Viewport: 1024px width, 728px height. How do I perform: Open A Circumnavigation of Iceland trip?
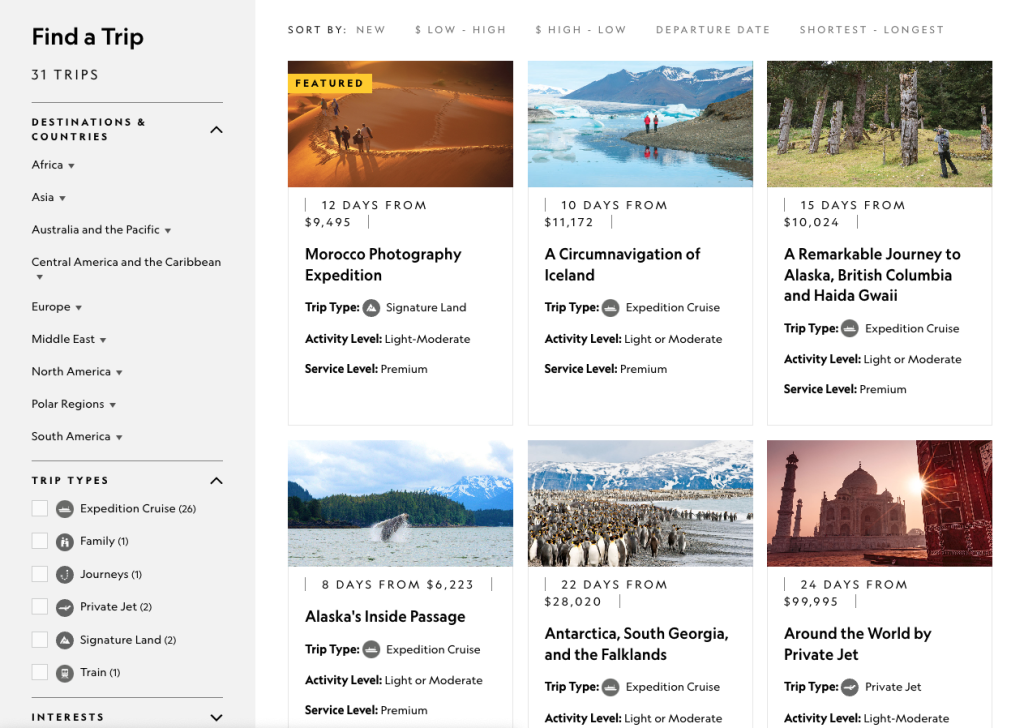[622, 265]
